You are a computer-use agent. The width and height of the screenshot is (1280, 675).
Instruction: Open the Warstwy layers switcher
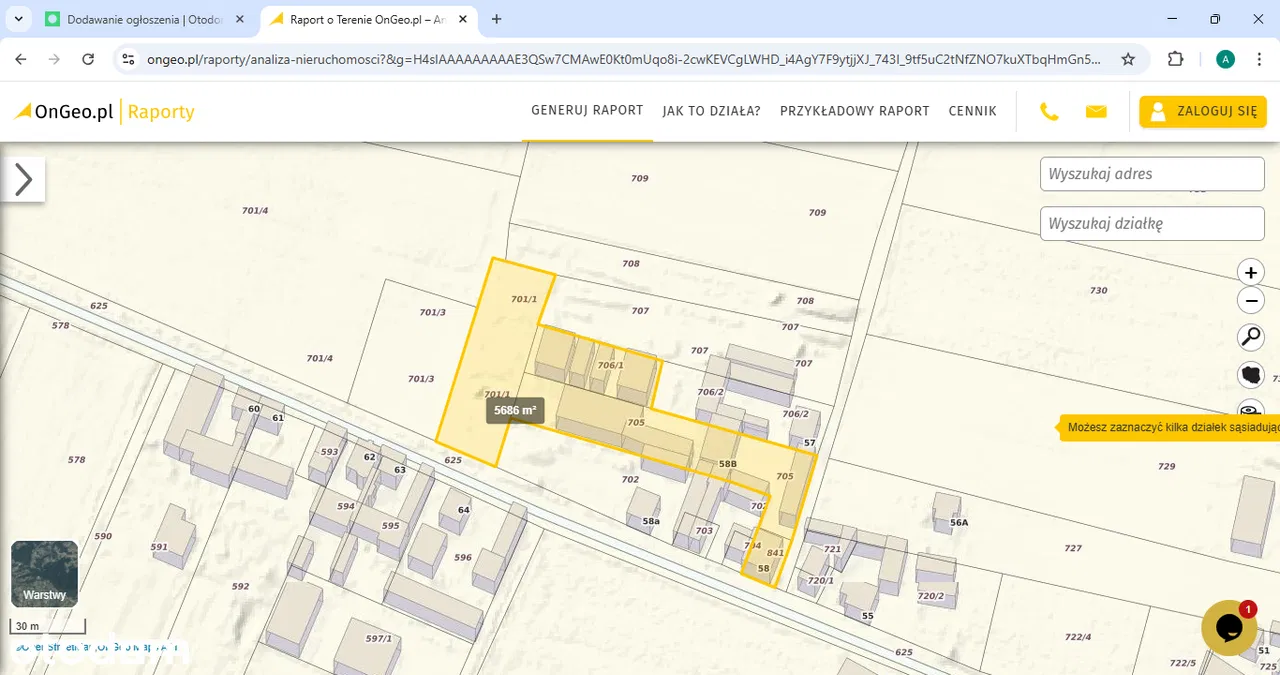pos(44,574)
